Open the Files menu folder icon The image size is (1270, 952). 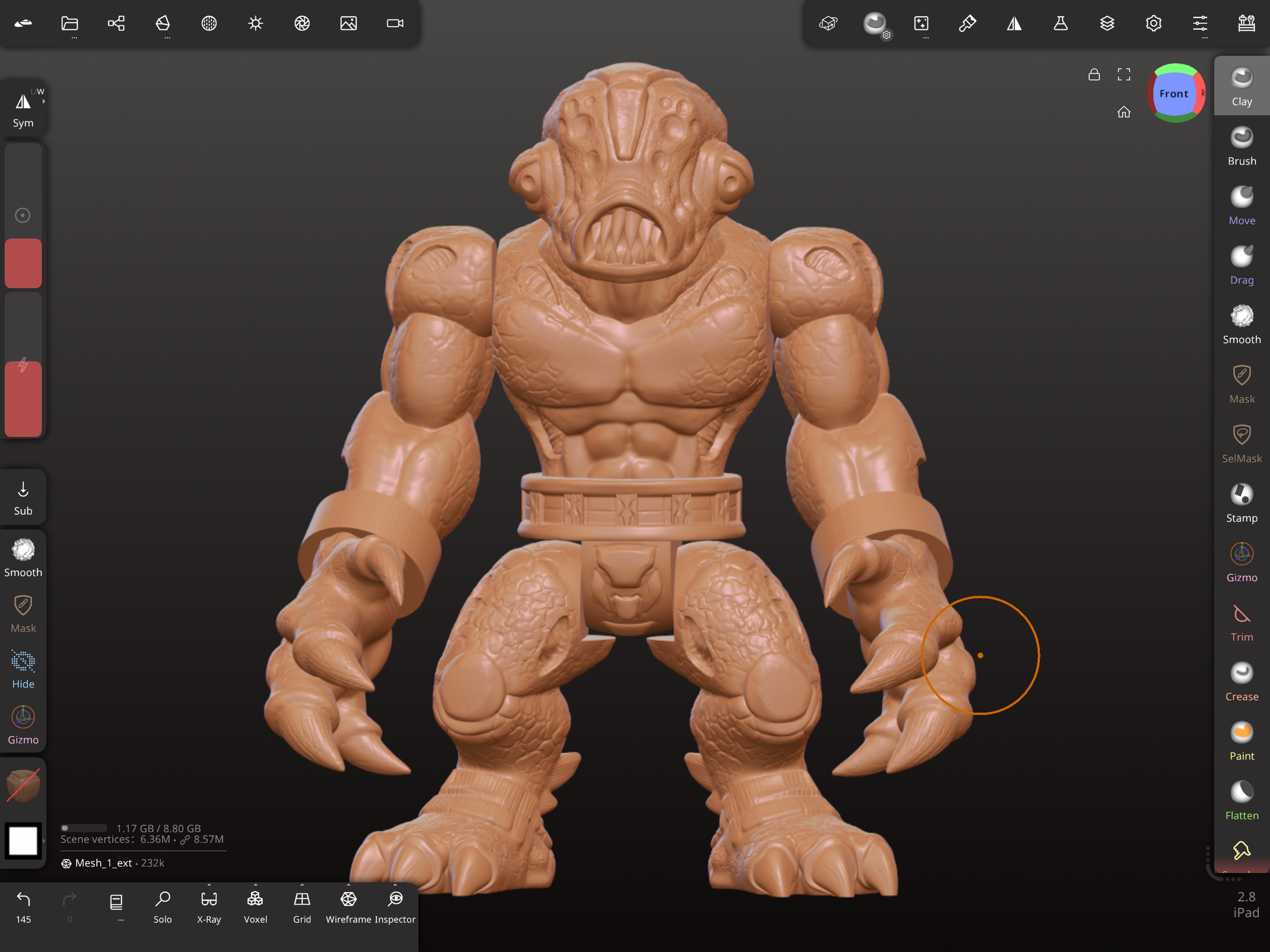(70, 23)
